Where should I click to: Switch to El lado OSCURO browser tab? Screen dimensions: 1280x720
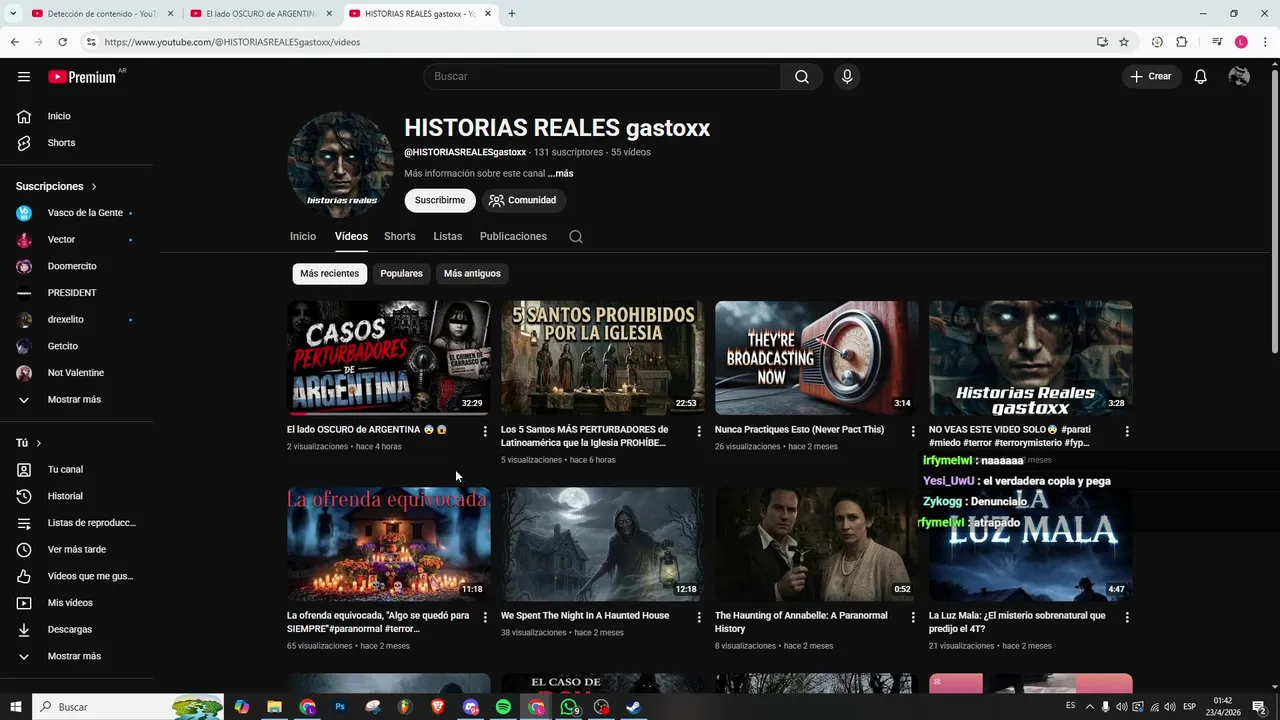[x=260, y=14]
